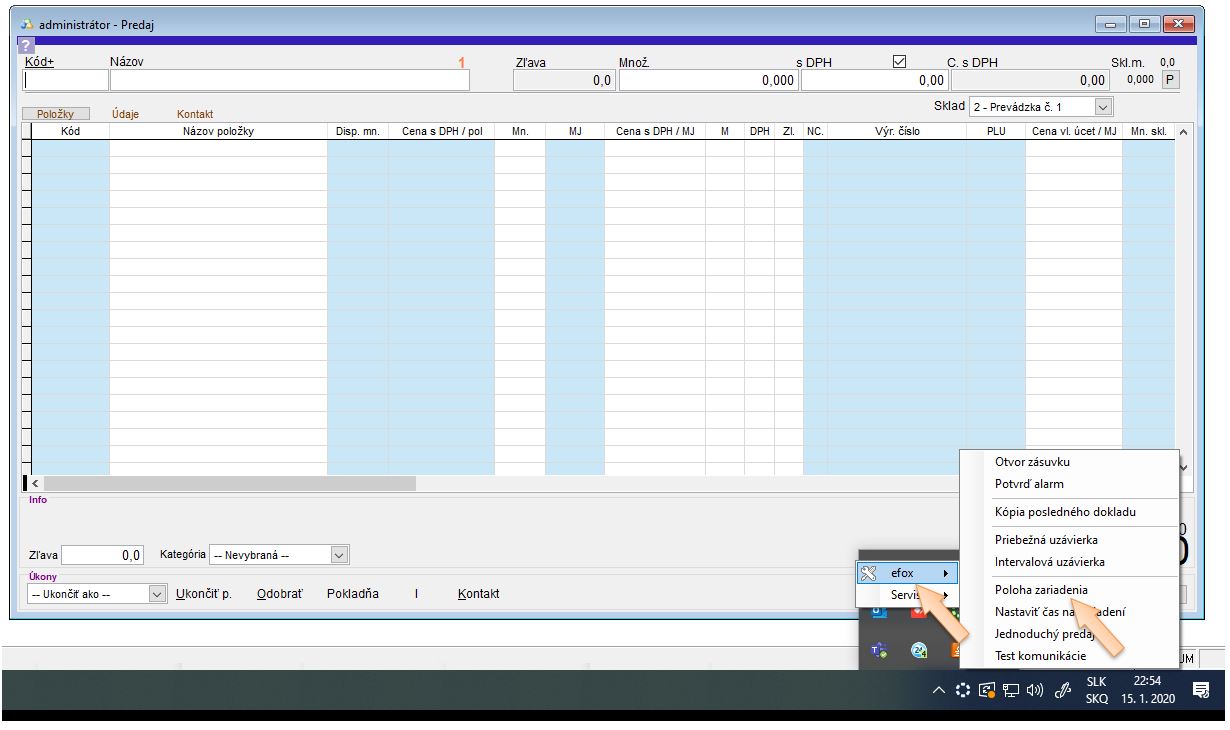This screenshot has width=1230, height=730.
Task: Click the purple help question mark icon
Action: 25,46
